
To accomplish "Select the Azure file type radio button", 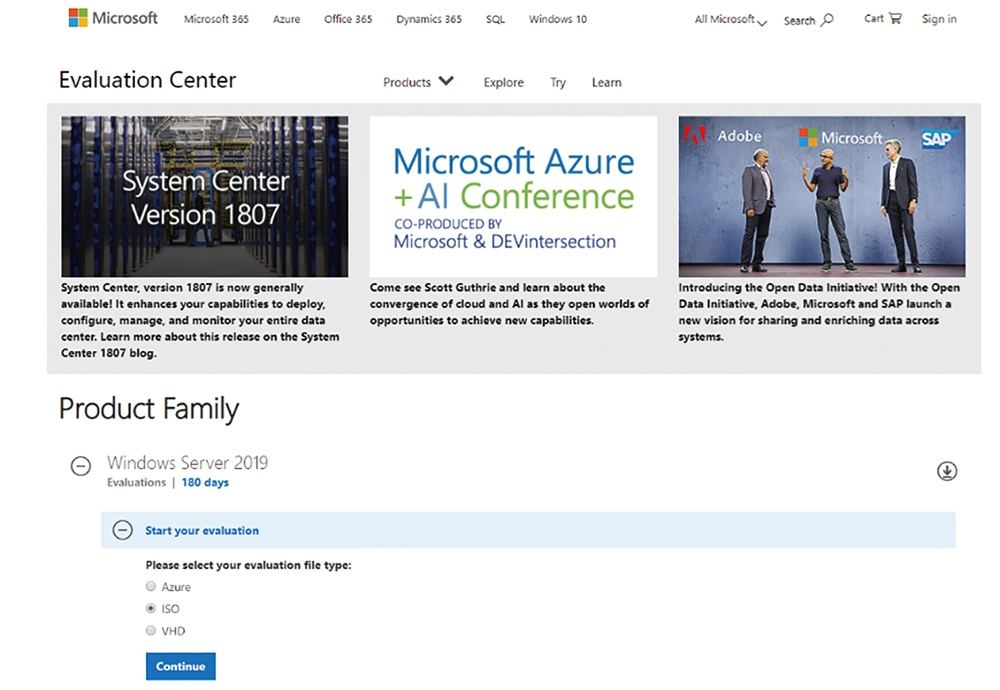I will click(x=151, y=586).
